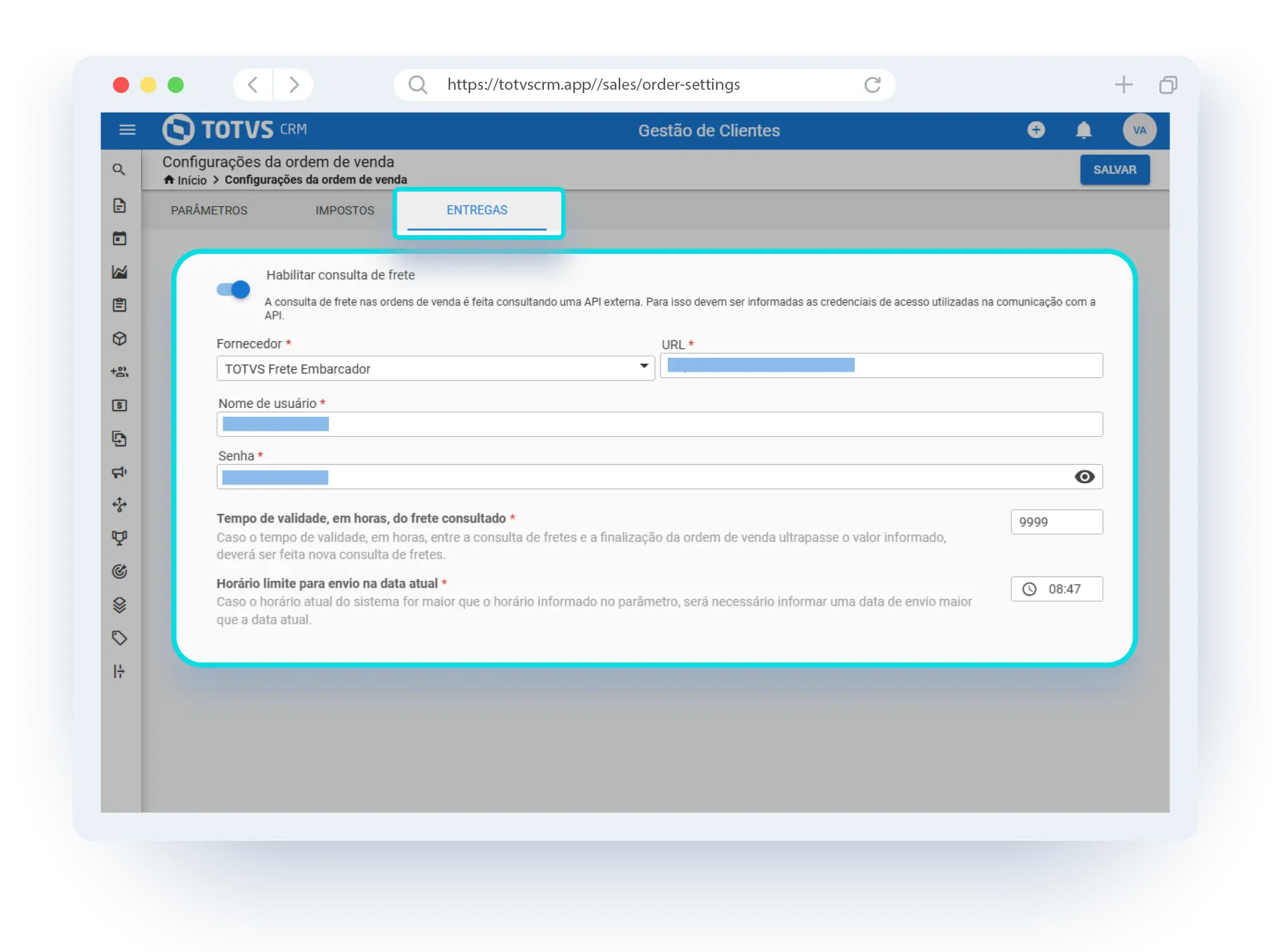
Task: Open the VA user avatar menu
Action: point(1139,130)
